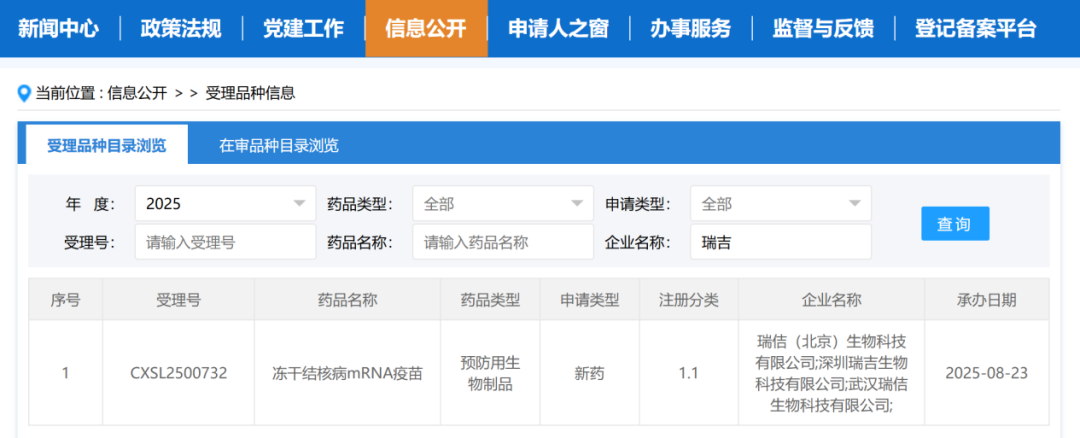This screenshot has width=1080, height=438.
Task: Click the 信息公开 breadcrumb link
Action: [x=137, y=93]
